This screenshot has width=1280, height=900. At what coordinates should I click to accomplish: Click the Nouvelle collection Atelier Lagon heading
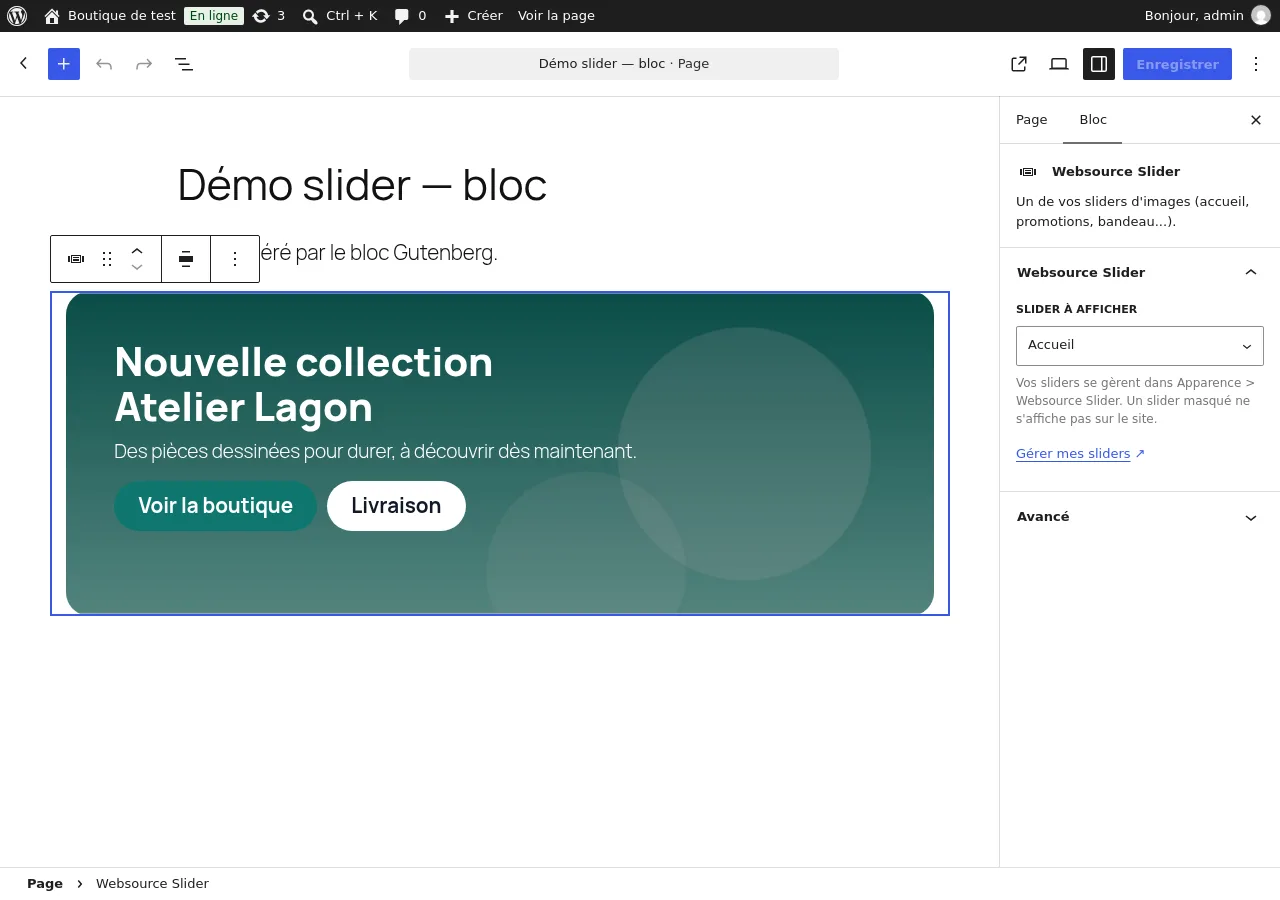point(304,385)
